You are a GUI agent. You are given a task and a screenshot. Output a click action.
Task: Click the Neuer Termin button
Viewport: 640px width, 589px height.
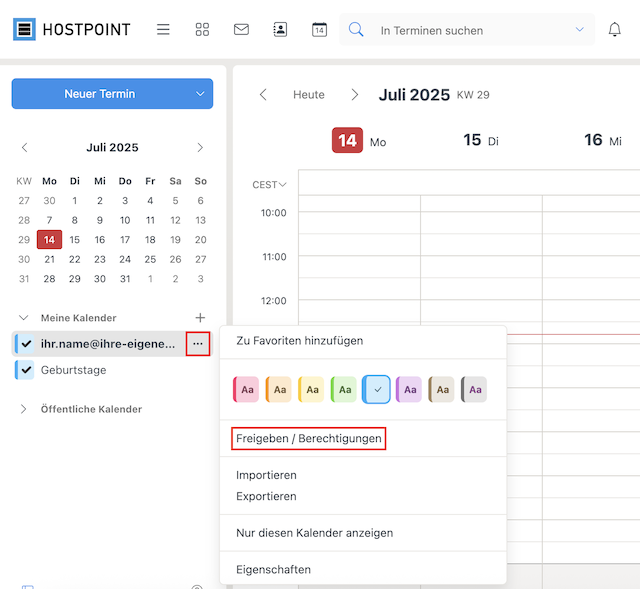pos(100,94)
